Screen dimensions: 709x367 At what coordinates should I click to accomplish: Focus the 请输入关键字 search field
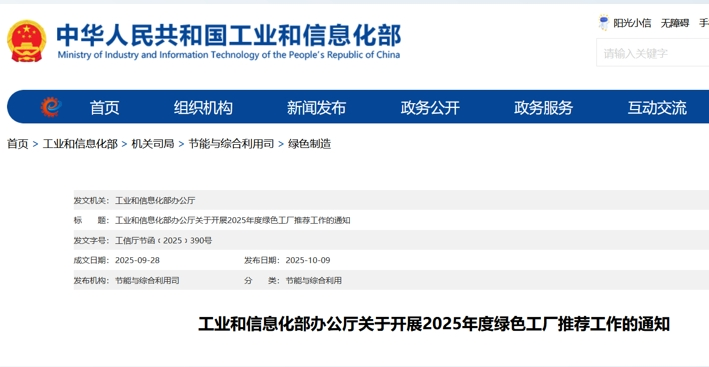[652, 53]
